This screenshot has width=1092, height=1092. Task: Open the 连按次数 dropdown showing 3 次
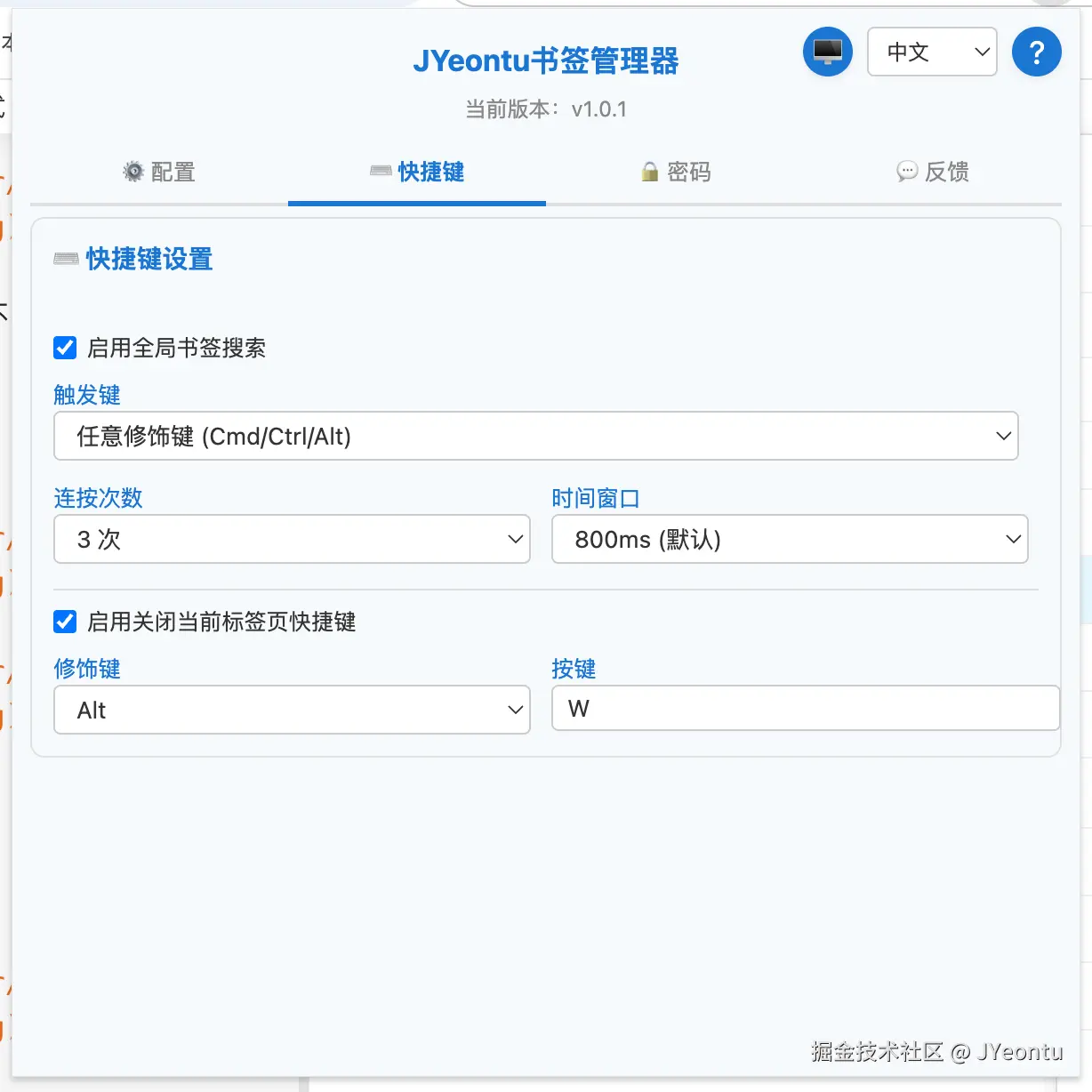tap(292, 539)
